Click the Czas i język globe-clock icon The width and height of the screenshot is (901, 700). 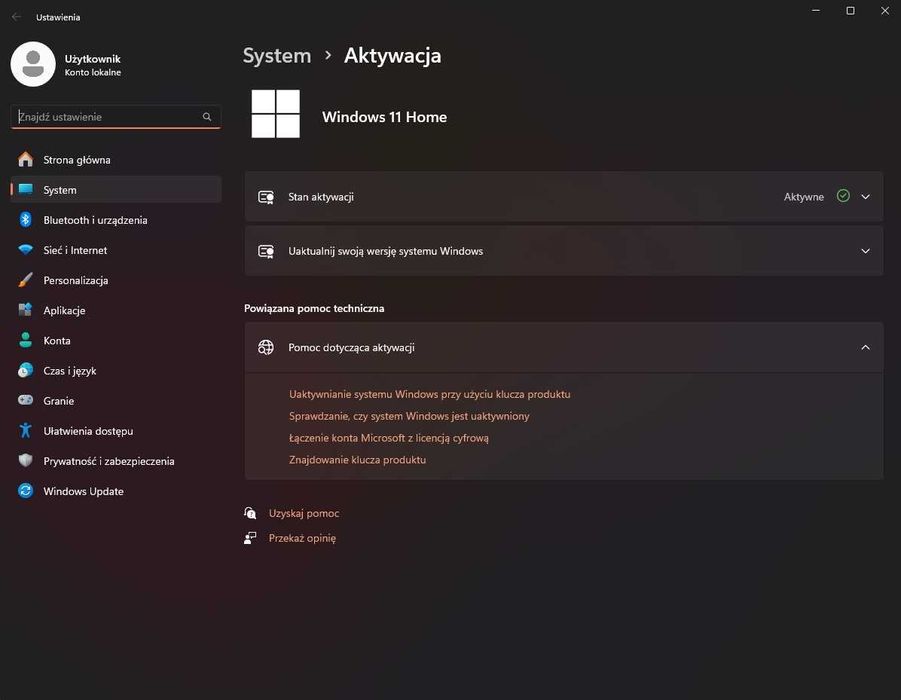25,370
